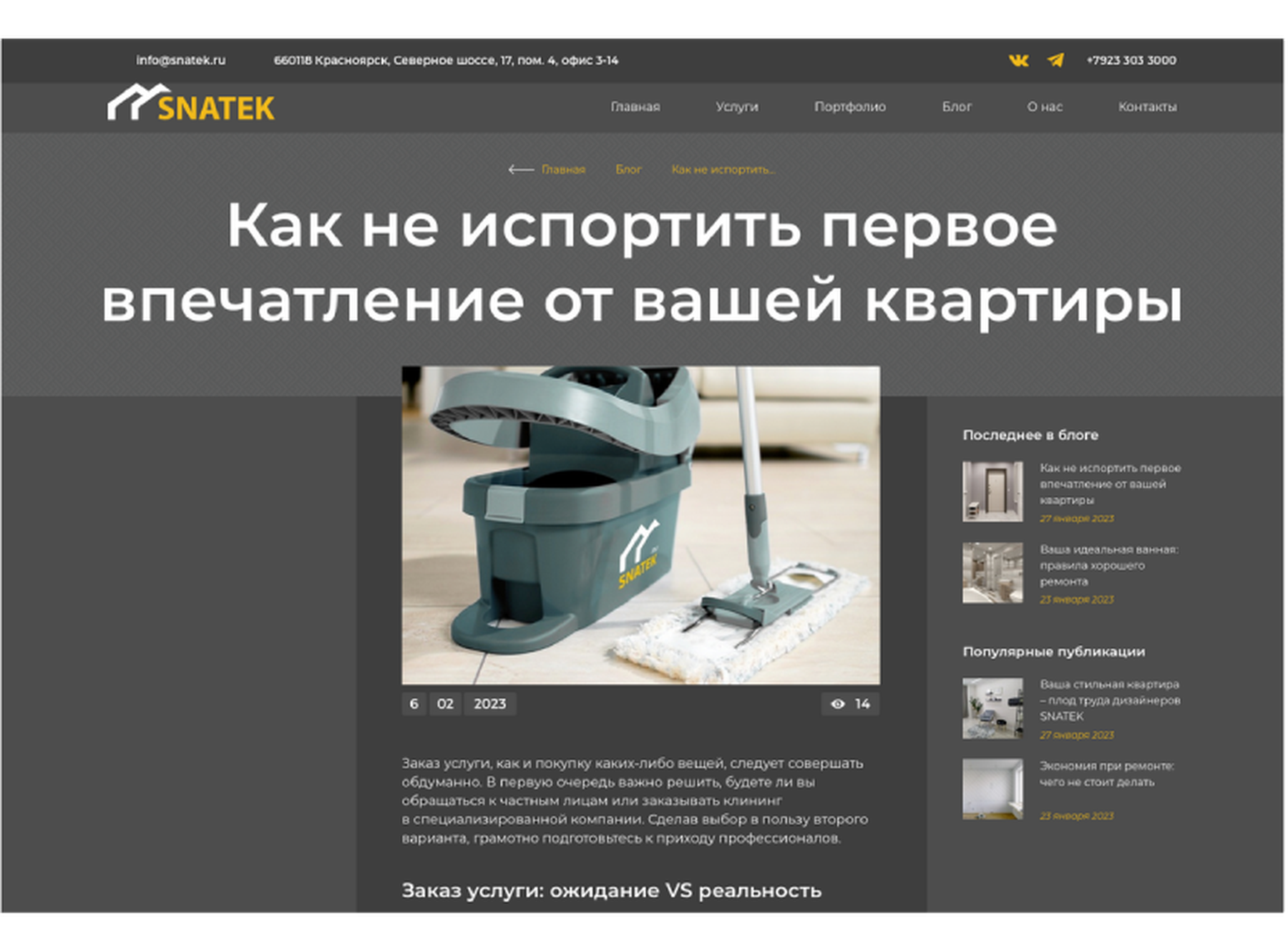Click the Главная breadcrumb link

coord(563,170)
